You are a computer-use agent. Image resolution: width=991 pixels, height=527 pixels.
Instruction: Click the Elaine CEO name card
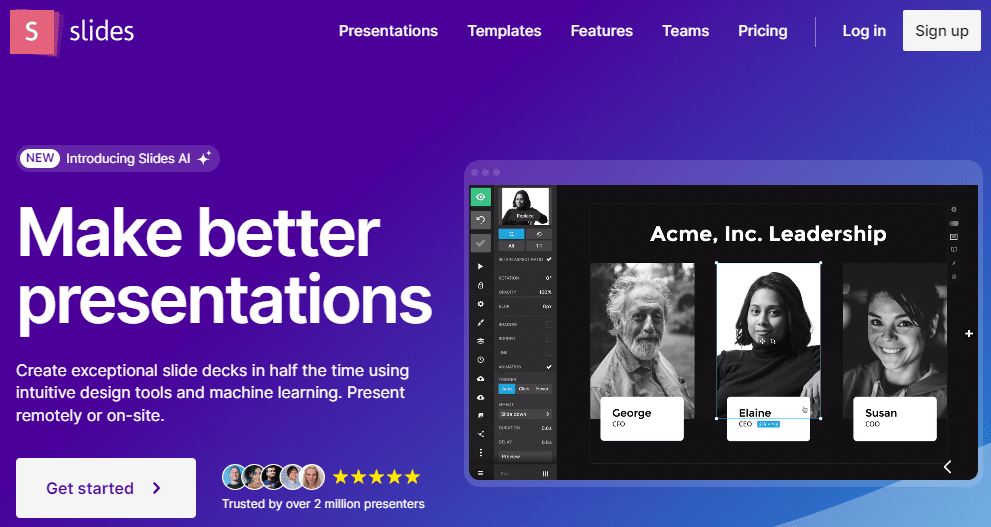pos(769,419)
